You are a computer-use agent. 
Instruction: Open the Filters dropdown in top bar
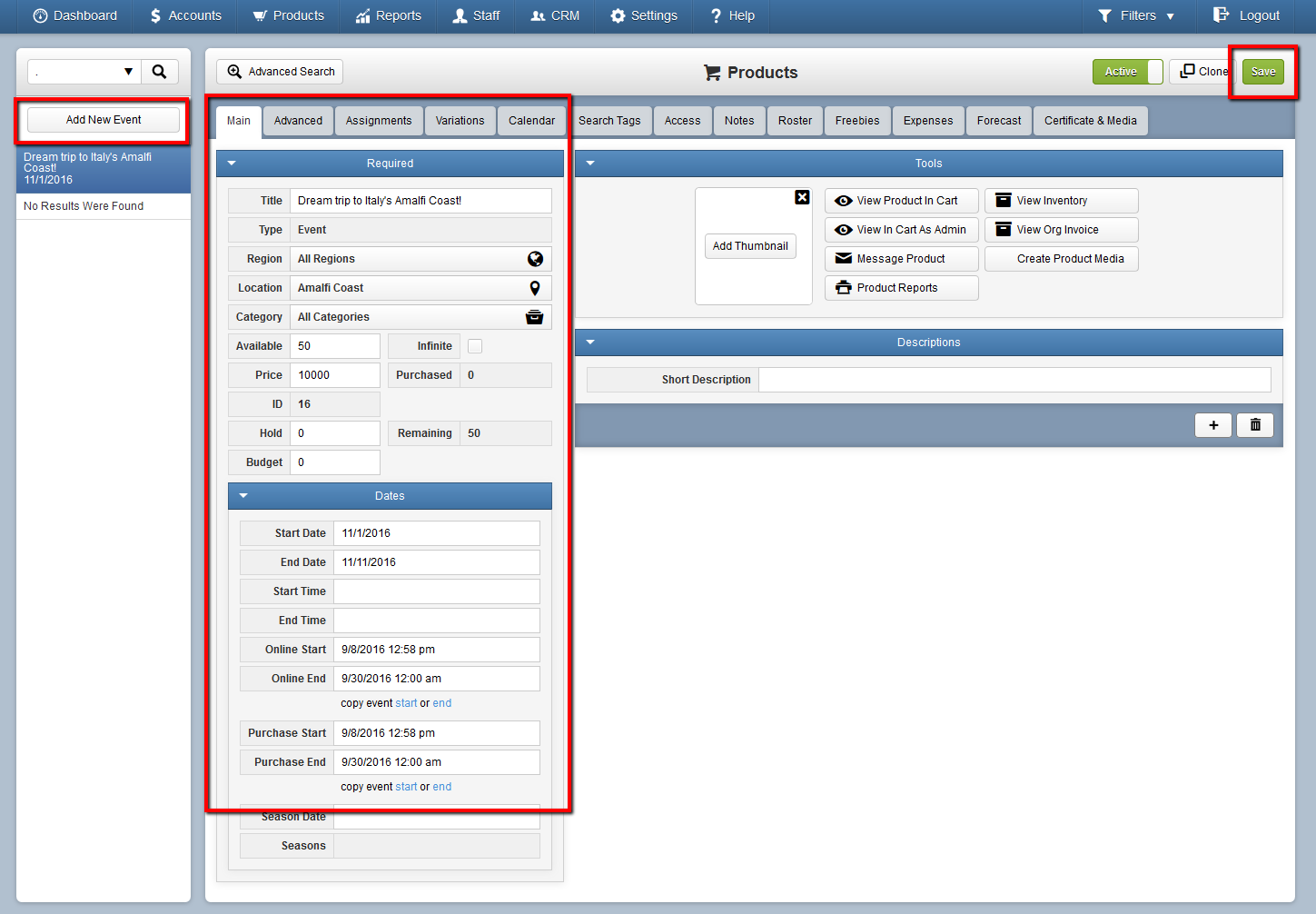(1136, 15)
